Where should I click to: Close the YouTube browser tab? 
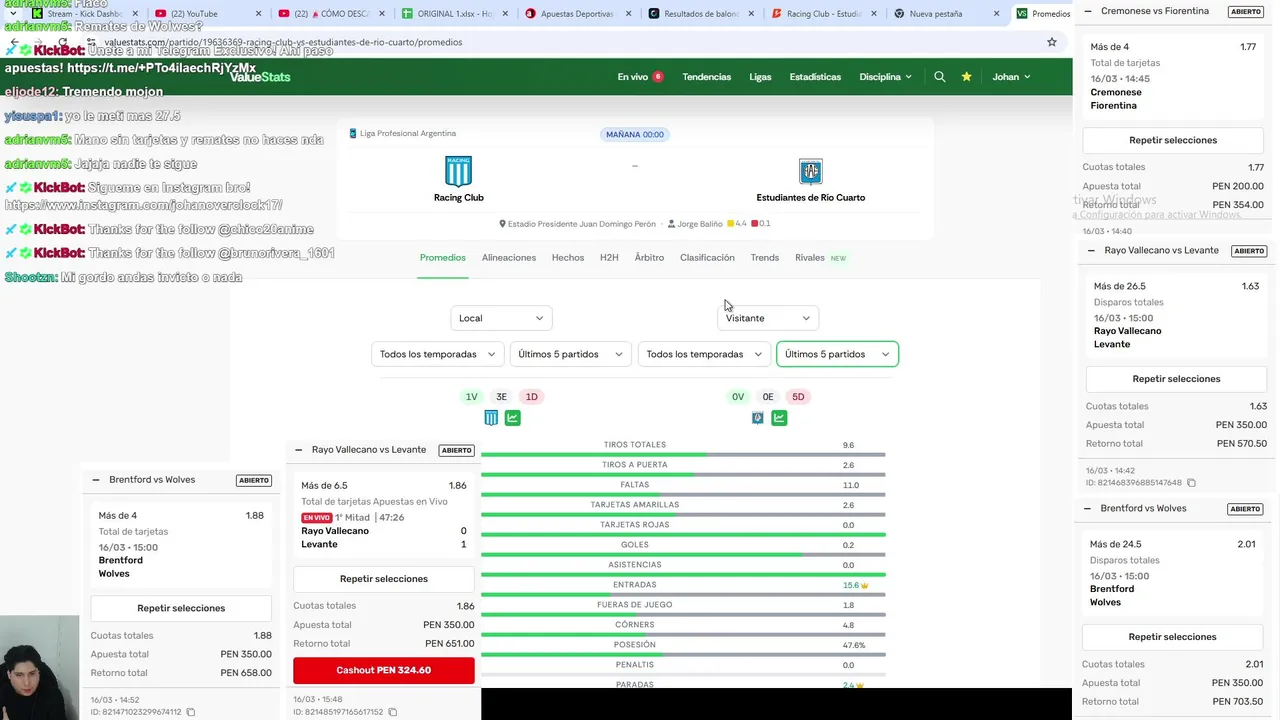pos(259,14)
